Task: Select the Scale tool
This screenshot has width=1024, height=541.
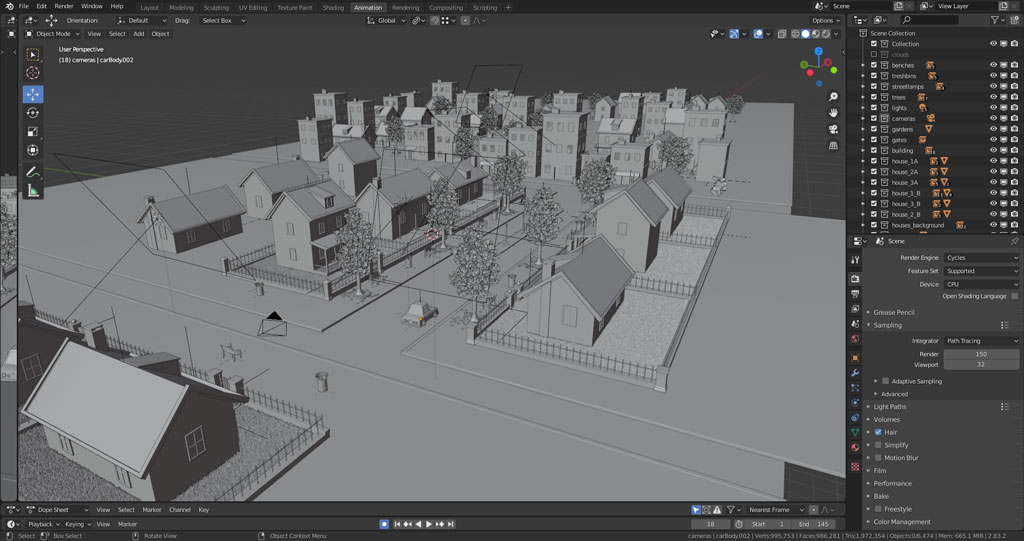Action: [x=33, y=131]
